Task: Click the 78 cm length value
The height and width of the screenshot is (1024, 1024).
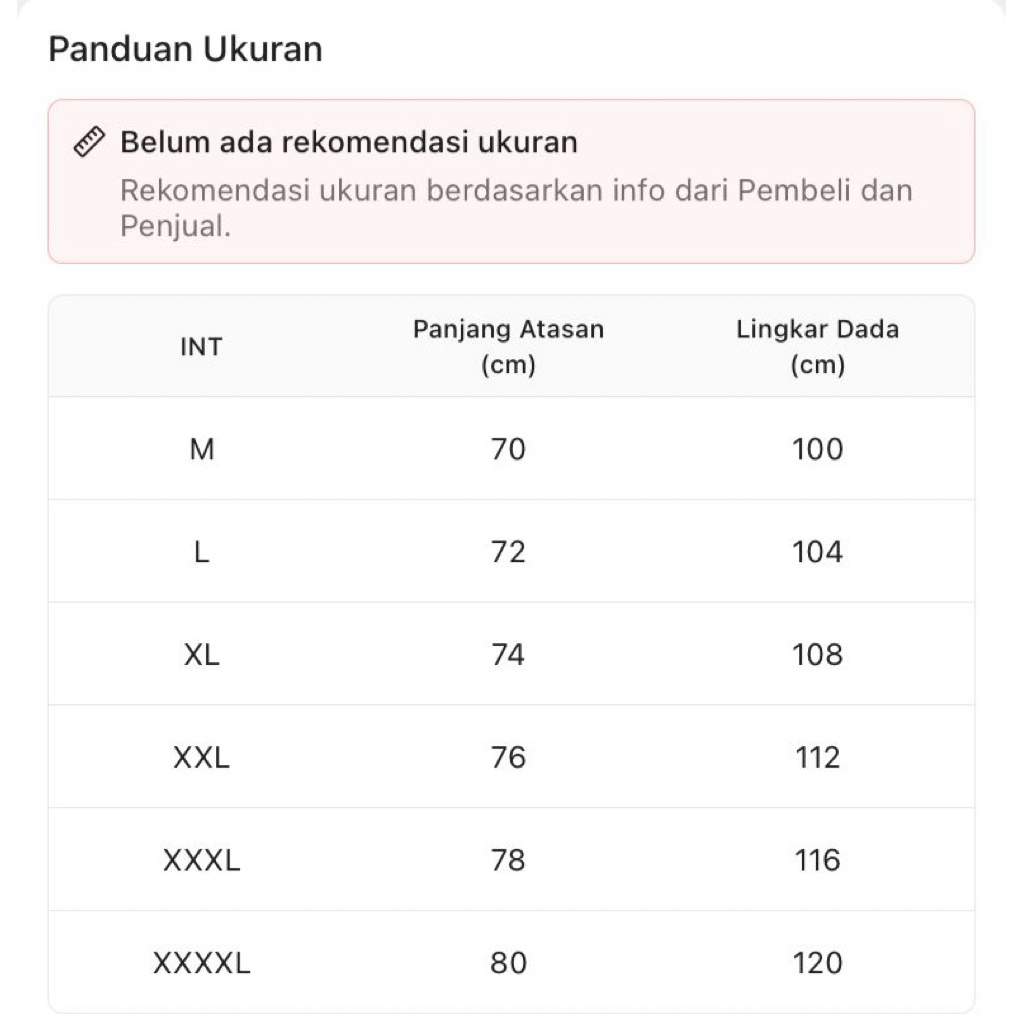Action: (508, 860)
